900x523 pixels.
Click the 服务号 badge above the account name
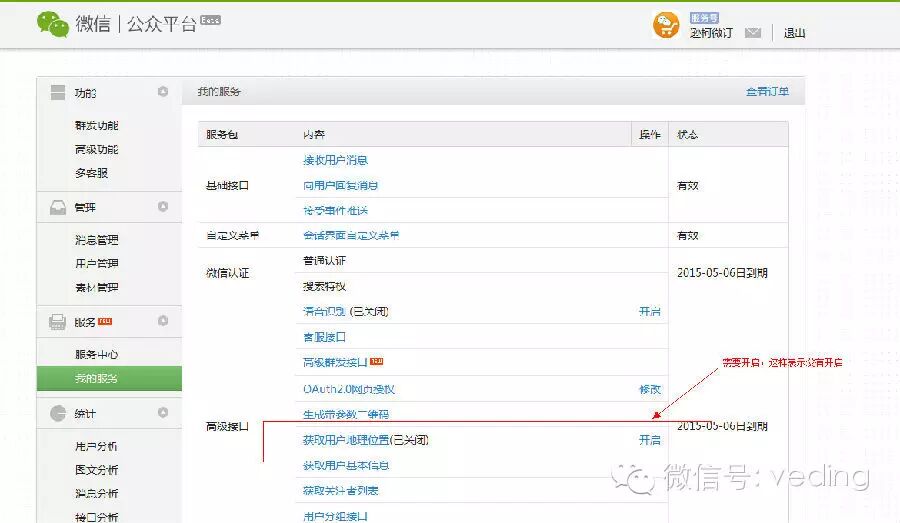704,18
